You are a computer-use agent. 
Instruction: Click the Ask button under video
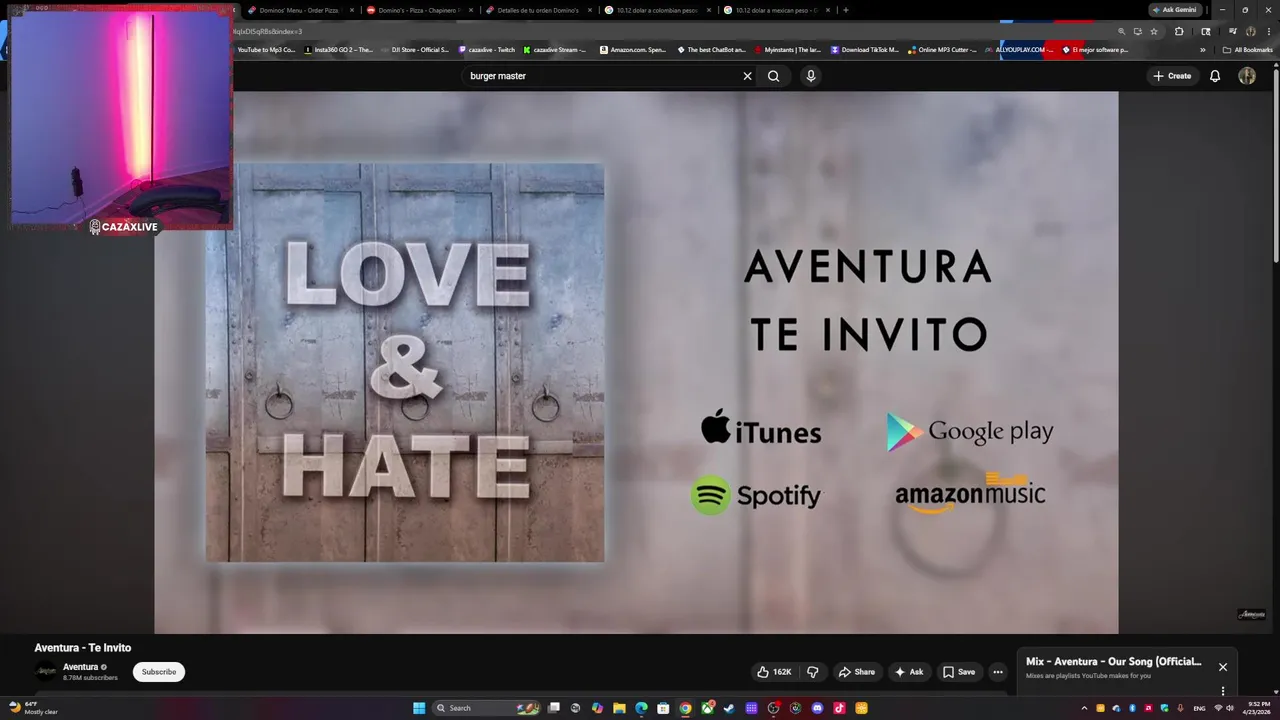tap(909, 672)
